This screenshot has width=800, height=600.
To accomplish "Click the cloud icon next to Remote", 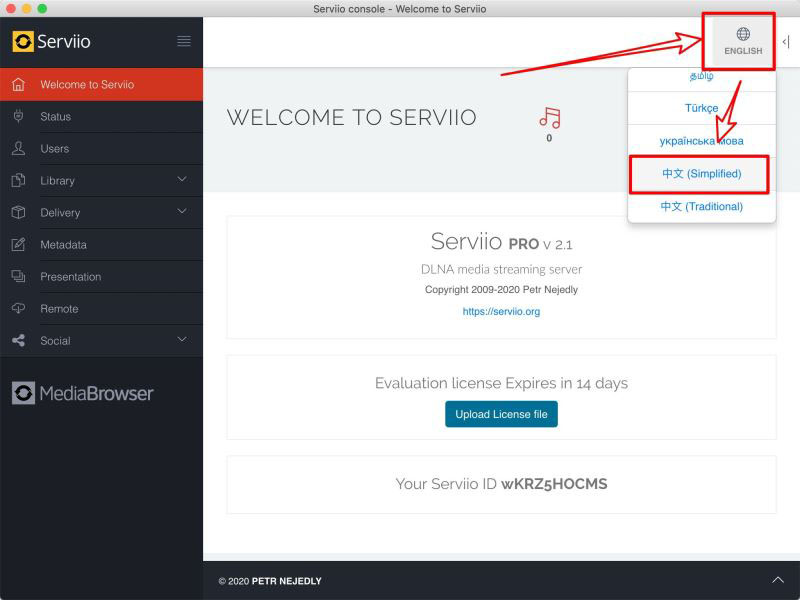I will [18, 308].
